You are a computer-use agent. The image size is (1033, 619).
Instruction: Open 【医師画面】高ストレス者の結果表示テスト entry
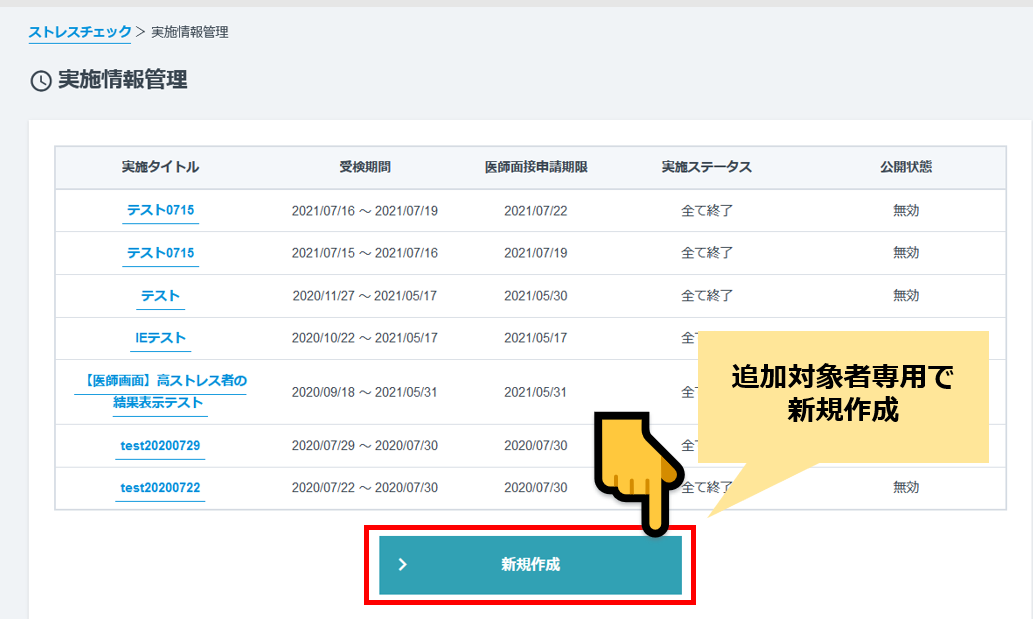point(160,392)
